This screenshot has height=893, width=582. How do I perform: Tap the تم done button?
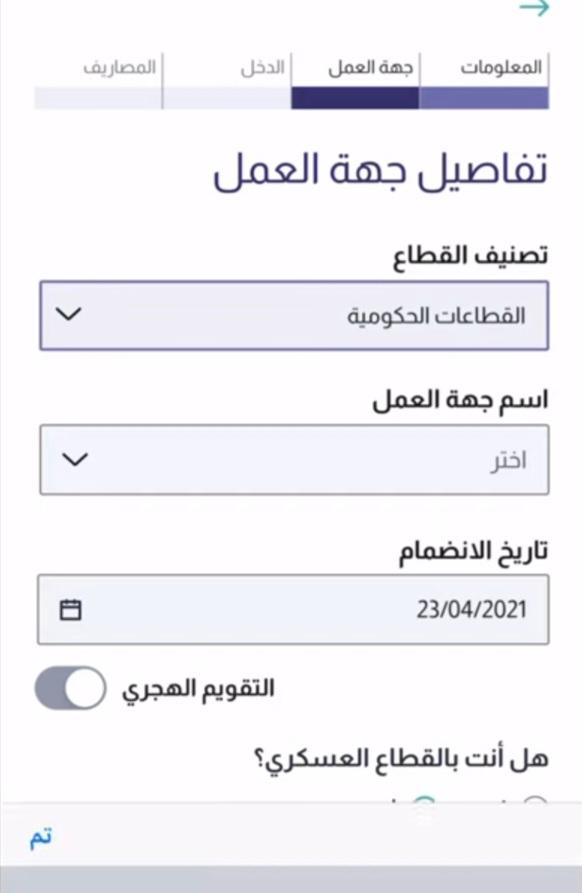[x=41, y=837]
